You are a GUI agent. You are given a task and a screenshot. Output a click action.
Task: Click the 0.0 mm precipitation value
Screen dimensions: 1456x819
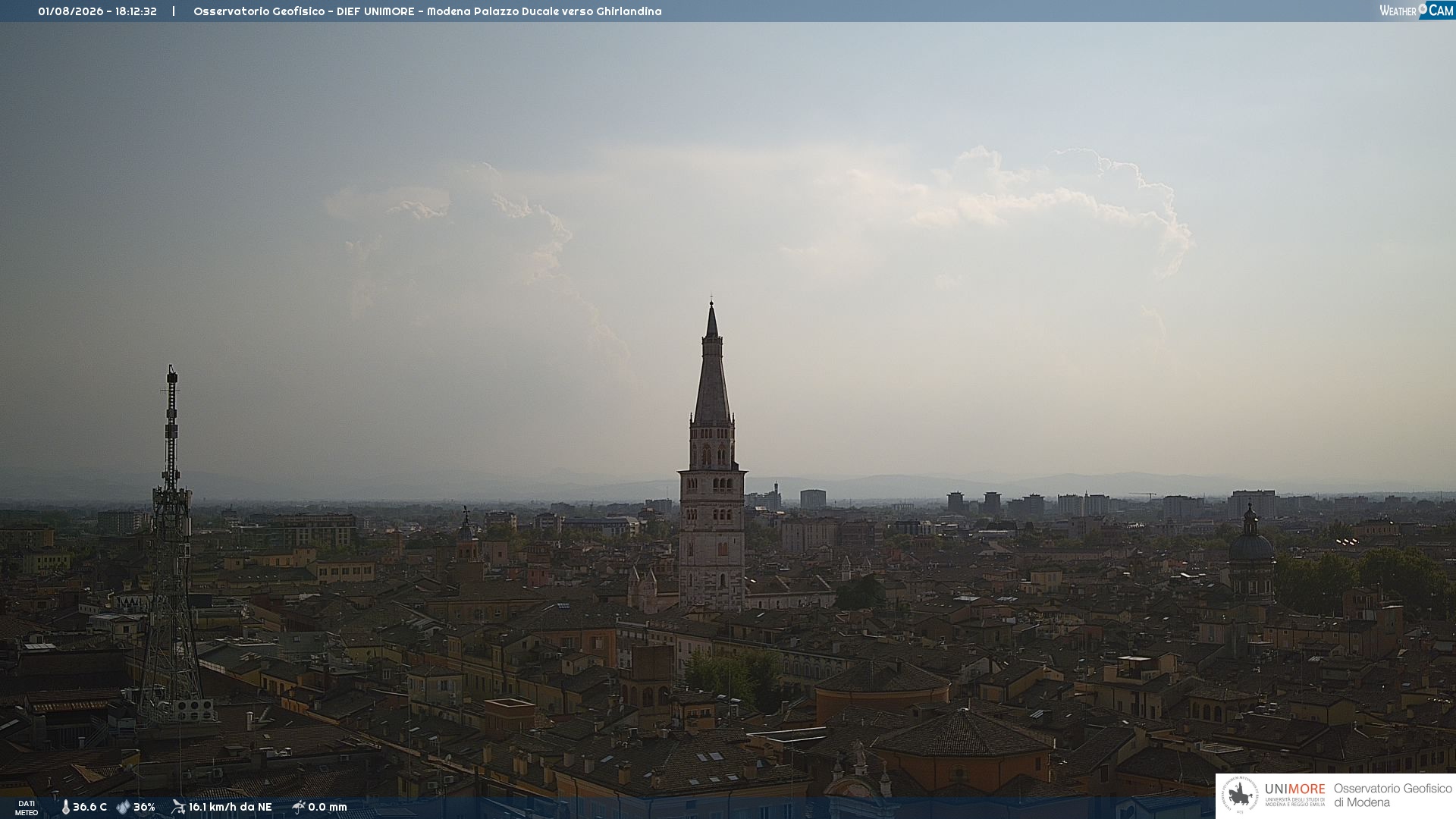(x=328, y=807)
